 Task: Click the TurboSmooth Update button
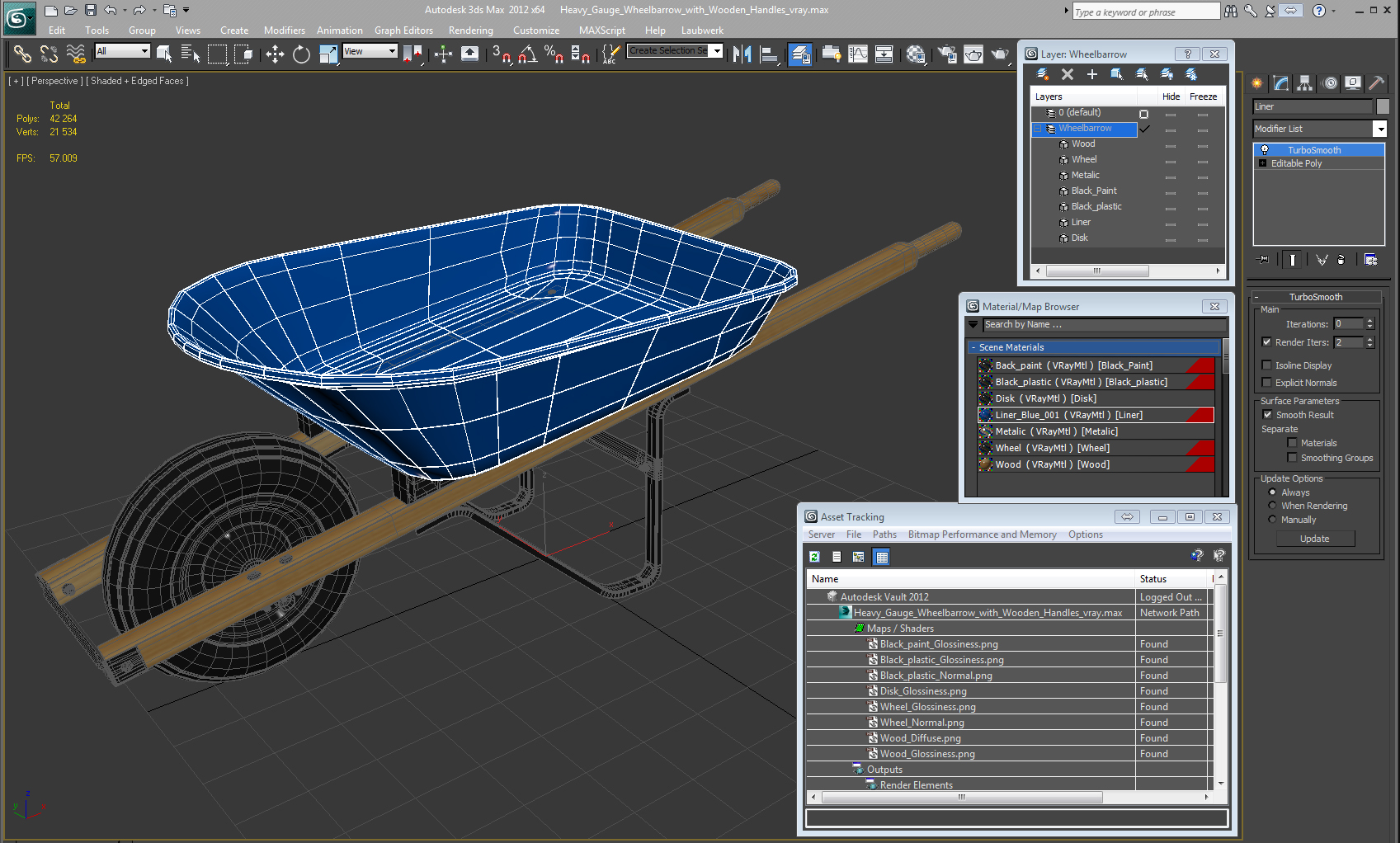1315,539
